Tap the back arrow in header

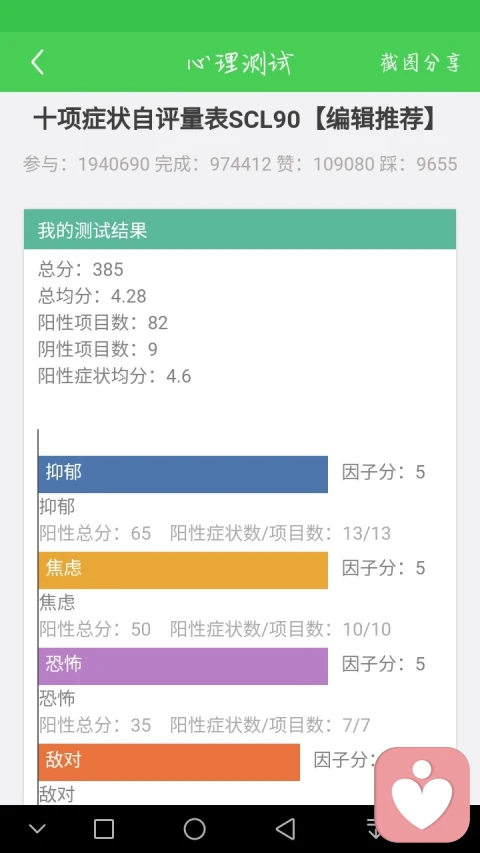[37, 62]
